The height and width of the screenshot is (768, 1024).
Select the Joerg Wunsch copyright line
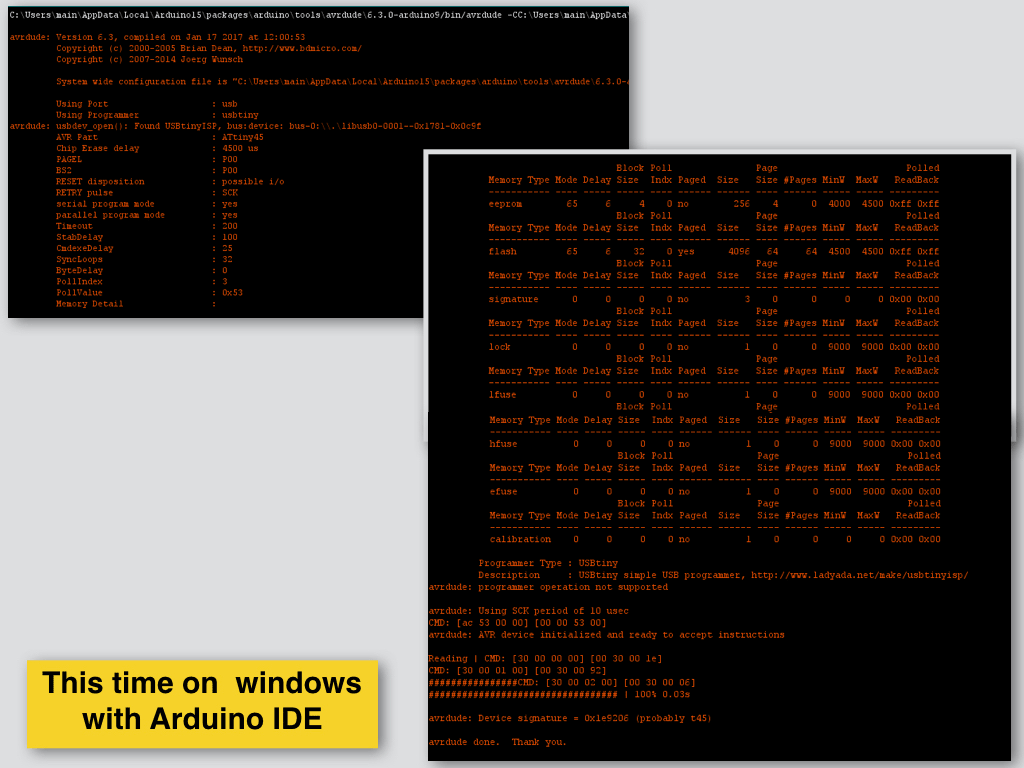(150, 59)
